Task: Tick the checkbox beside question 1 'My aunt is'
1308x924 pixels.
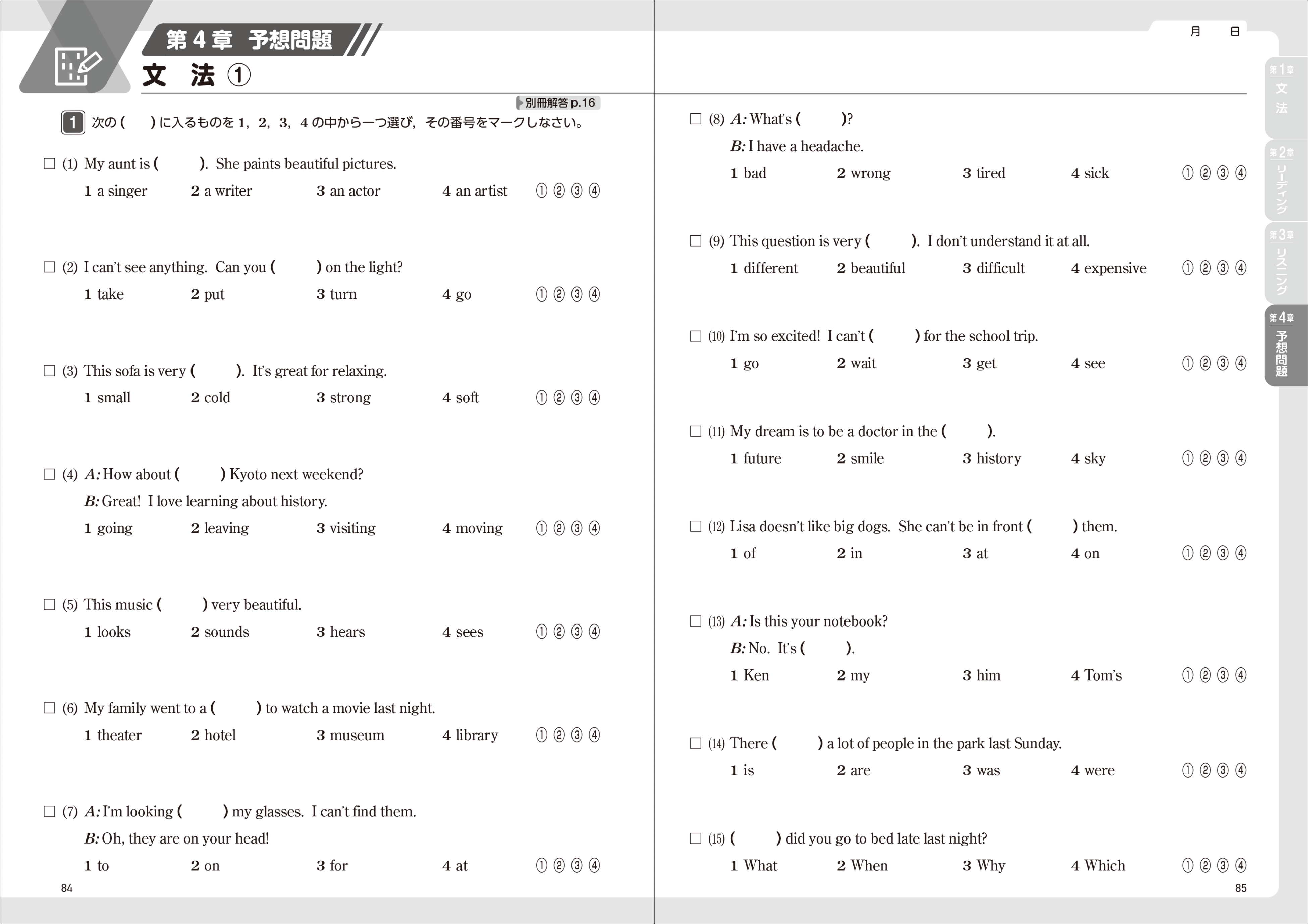Action: 50,164
